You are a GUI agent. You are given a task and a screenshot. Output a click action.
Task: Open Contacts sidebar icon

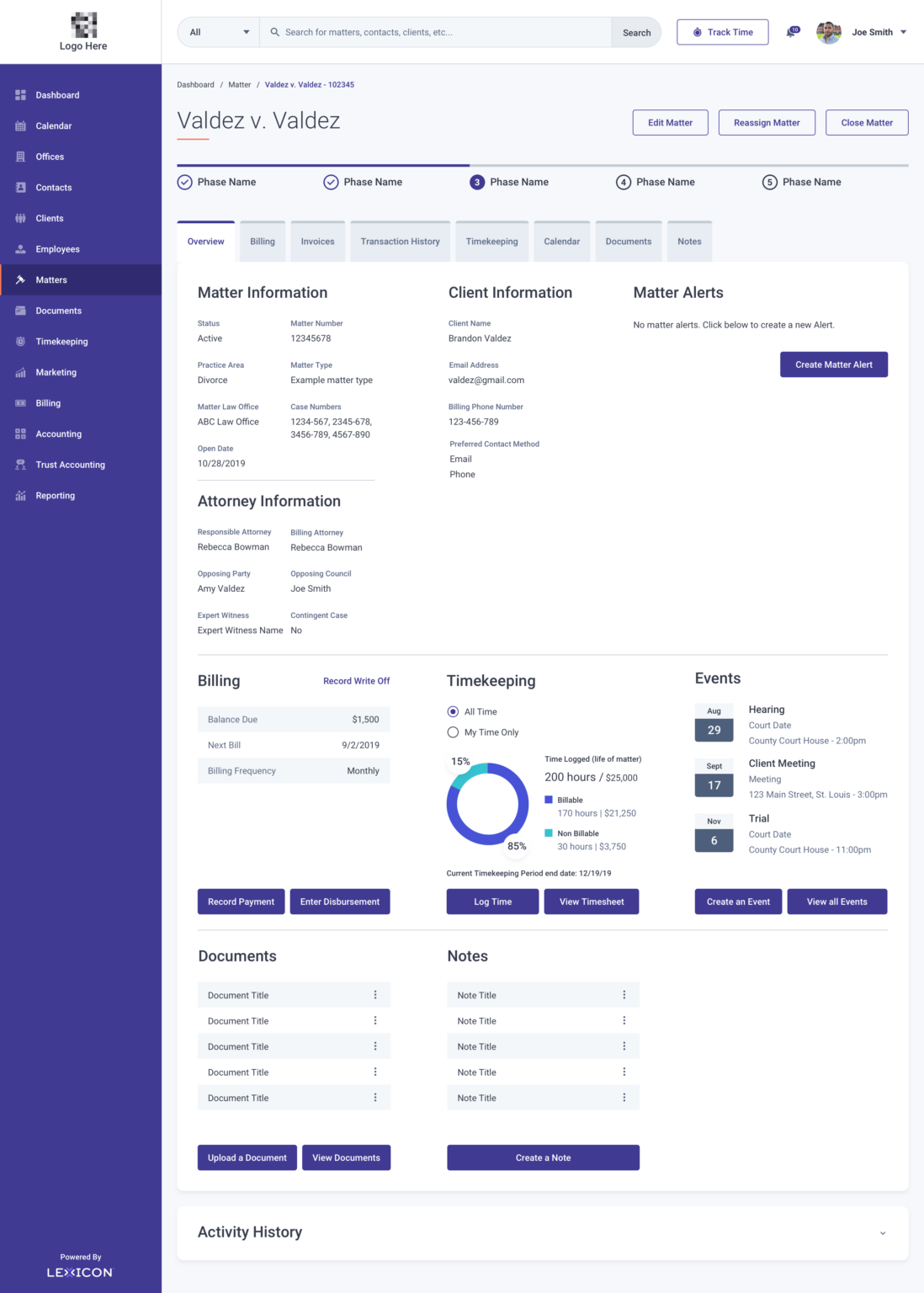click(20, 188)
